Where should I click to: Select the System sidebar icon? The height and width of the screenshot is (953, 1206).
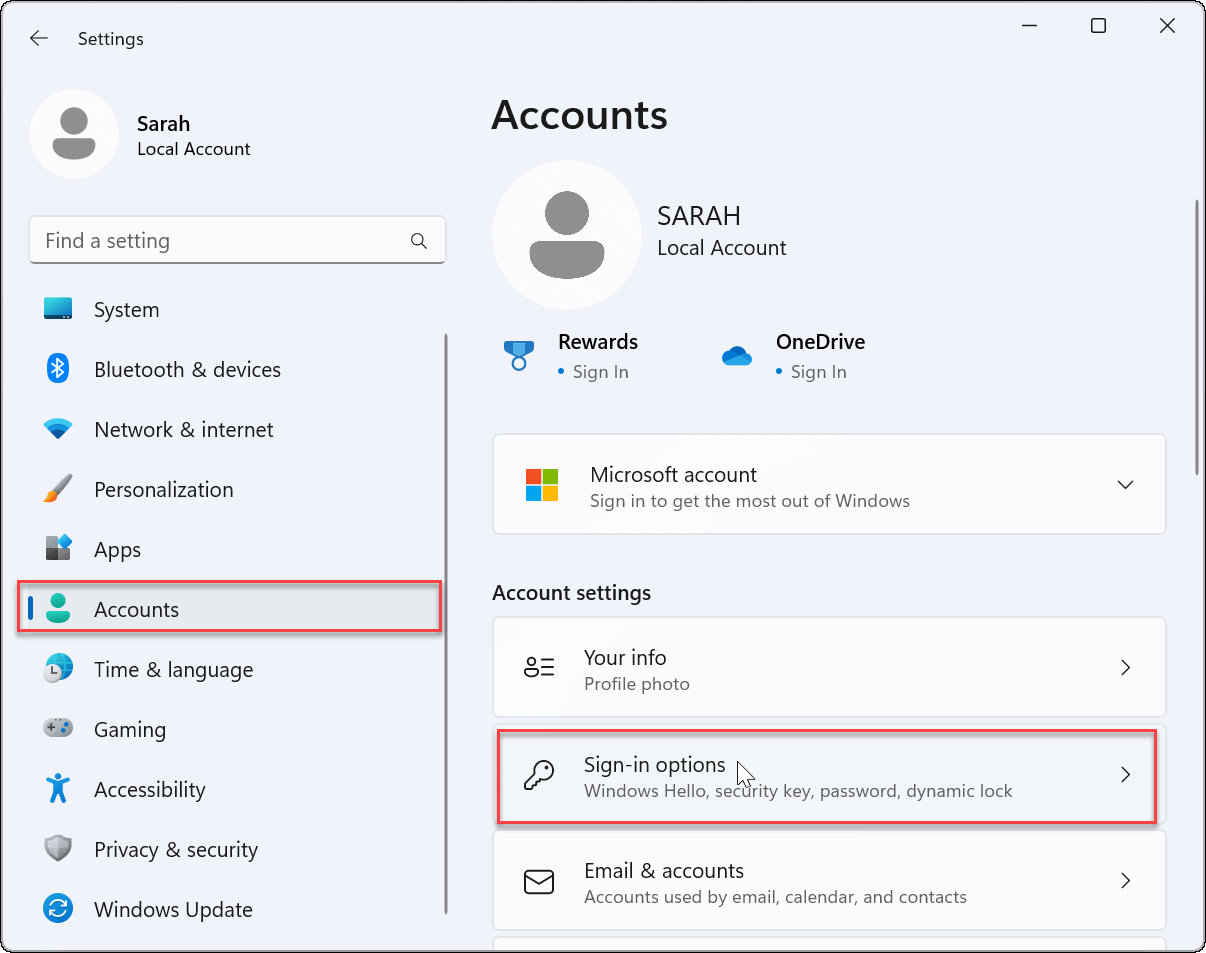tap(58, 309)
